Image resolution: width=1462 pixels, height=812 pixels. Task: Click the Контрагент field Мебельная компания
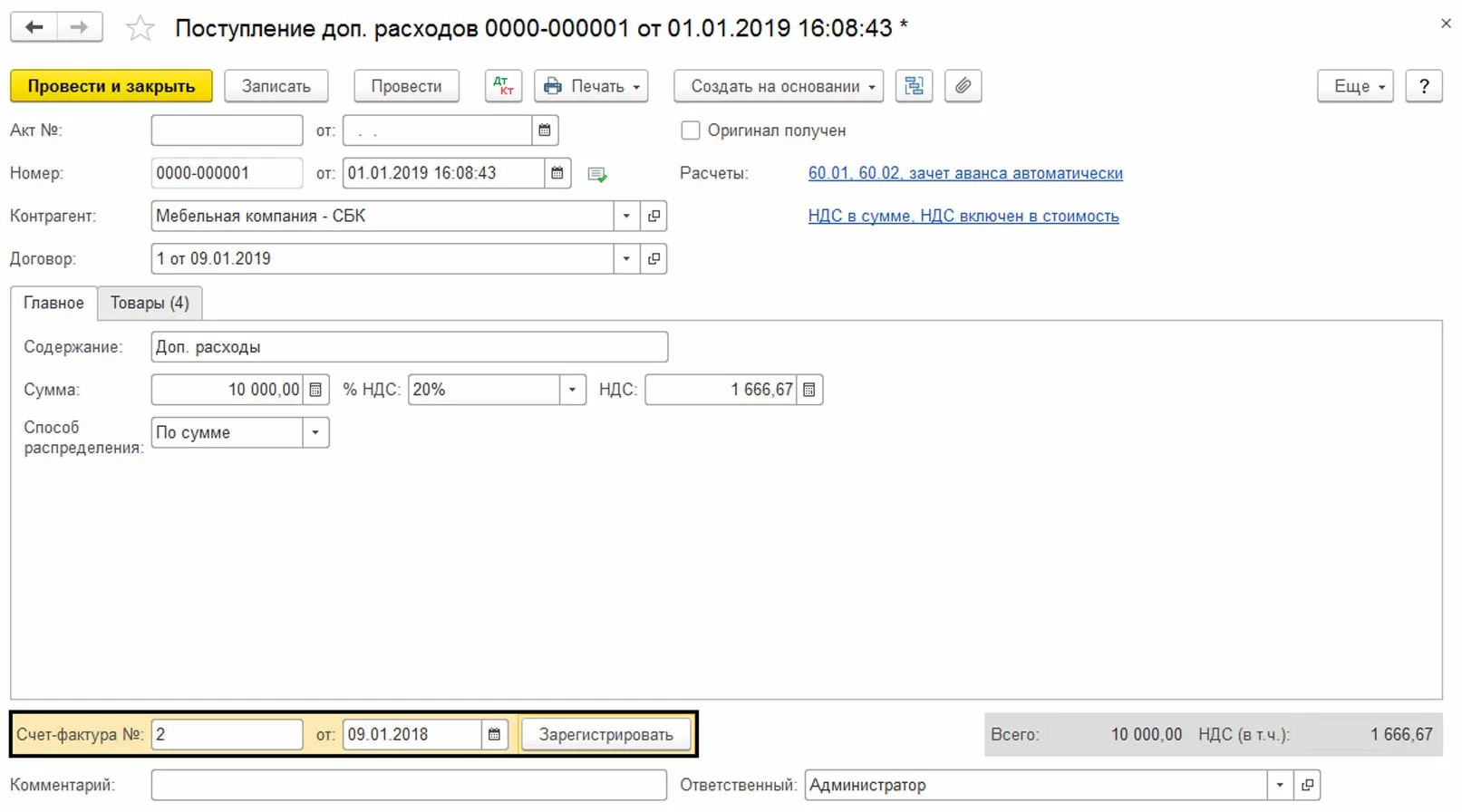[382, 216]
